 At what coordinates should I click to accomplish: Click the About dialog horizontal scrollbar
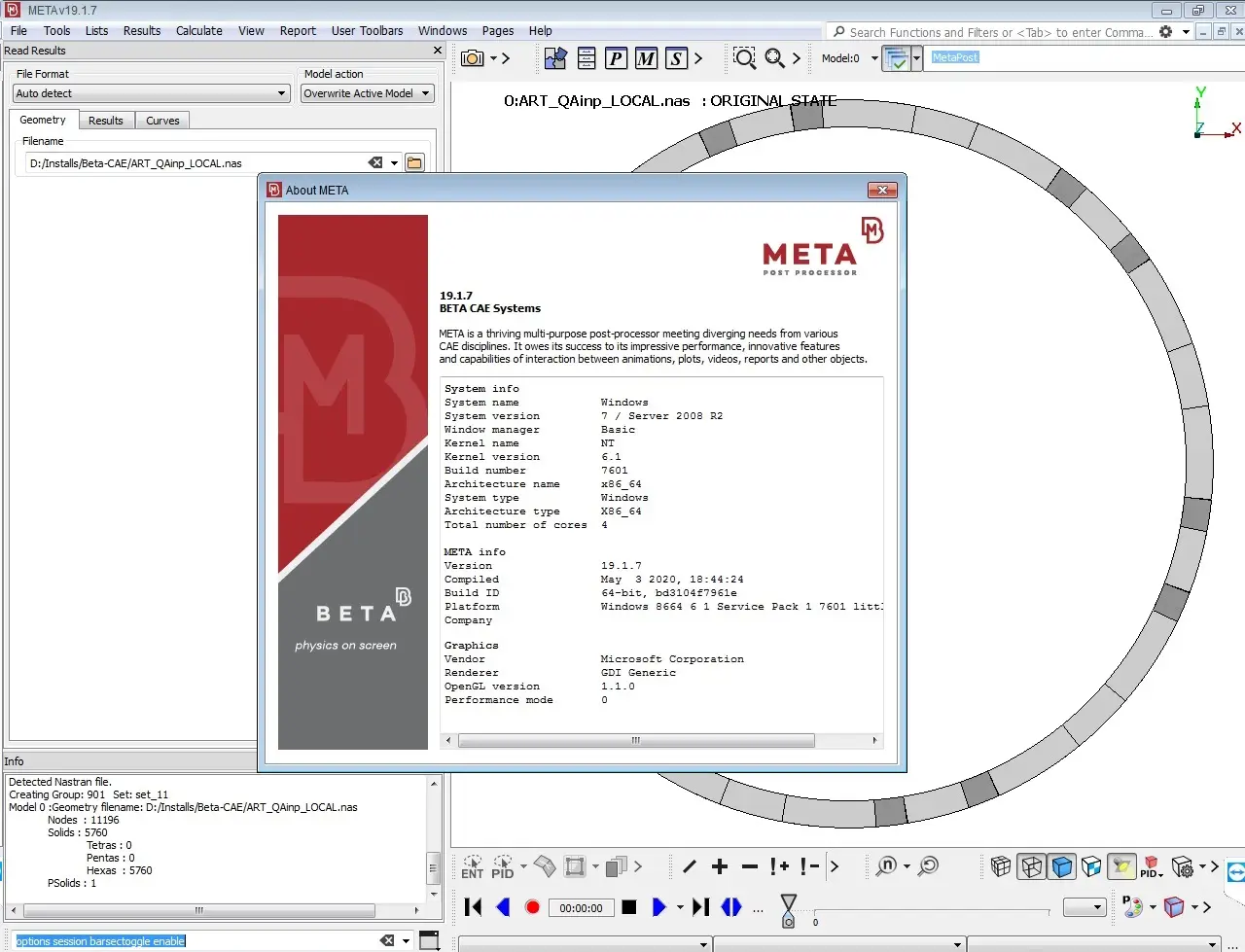636,740
